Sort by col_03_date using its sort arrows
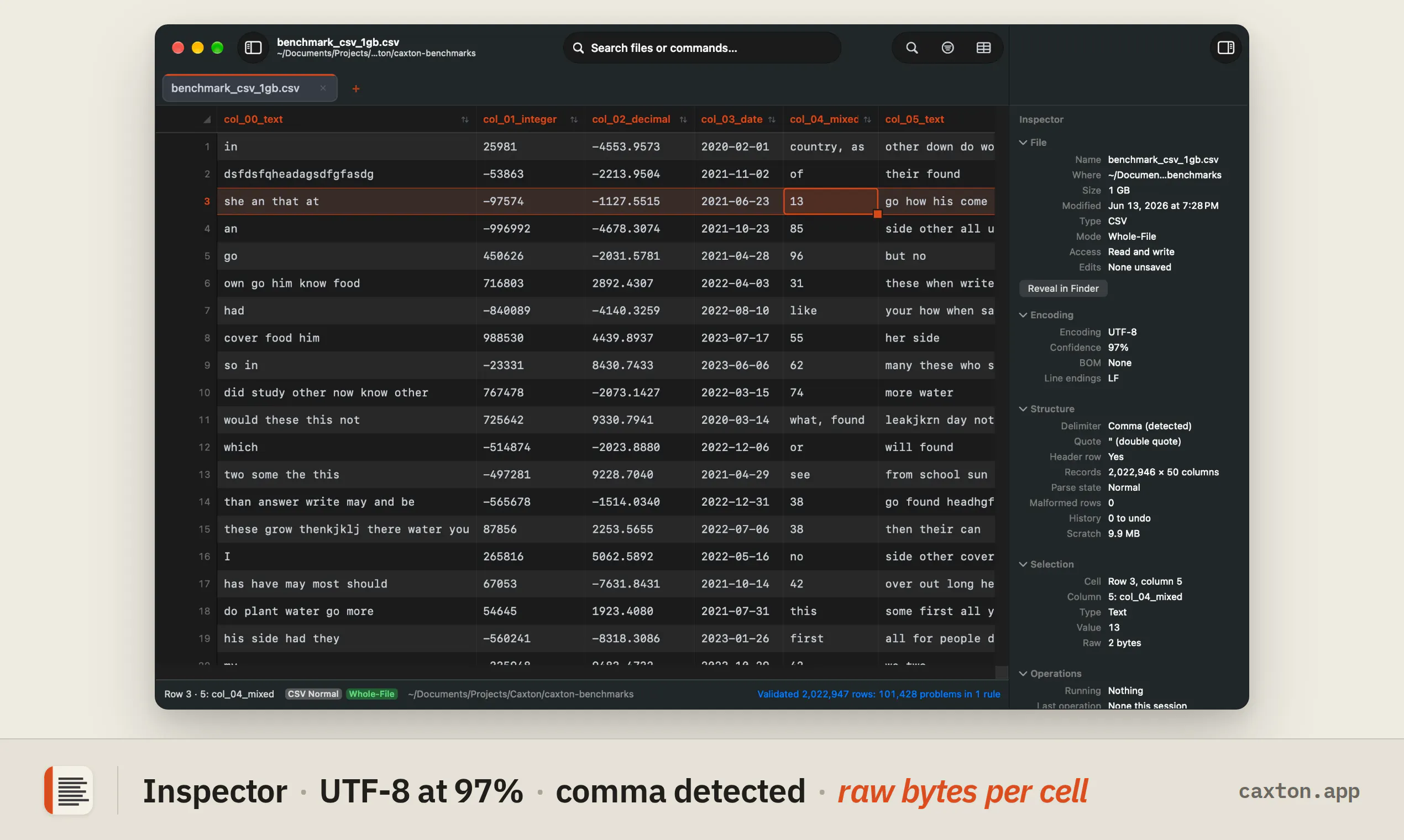Screen dimensions: 1404x840 click(x=772, y=119)
